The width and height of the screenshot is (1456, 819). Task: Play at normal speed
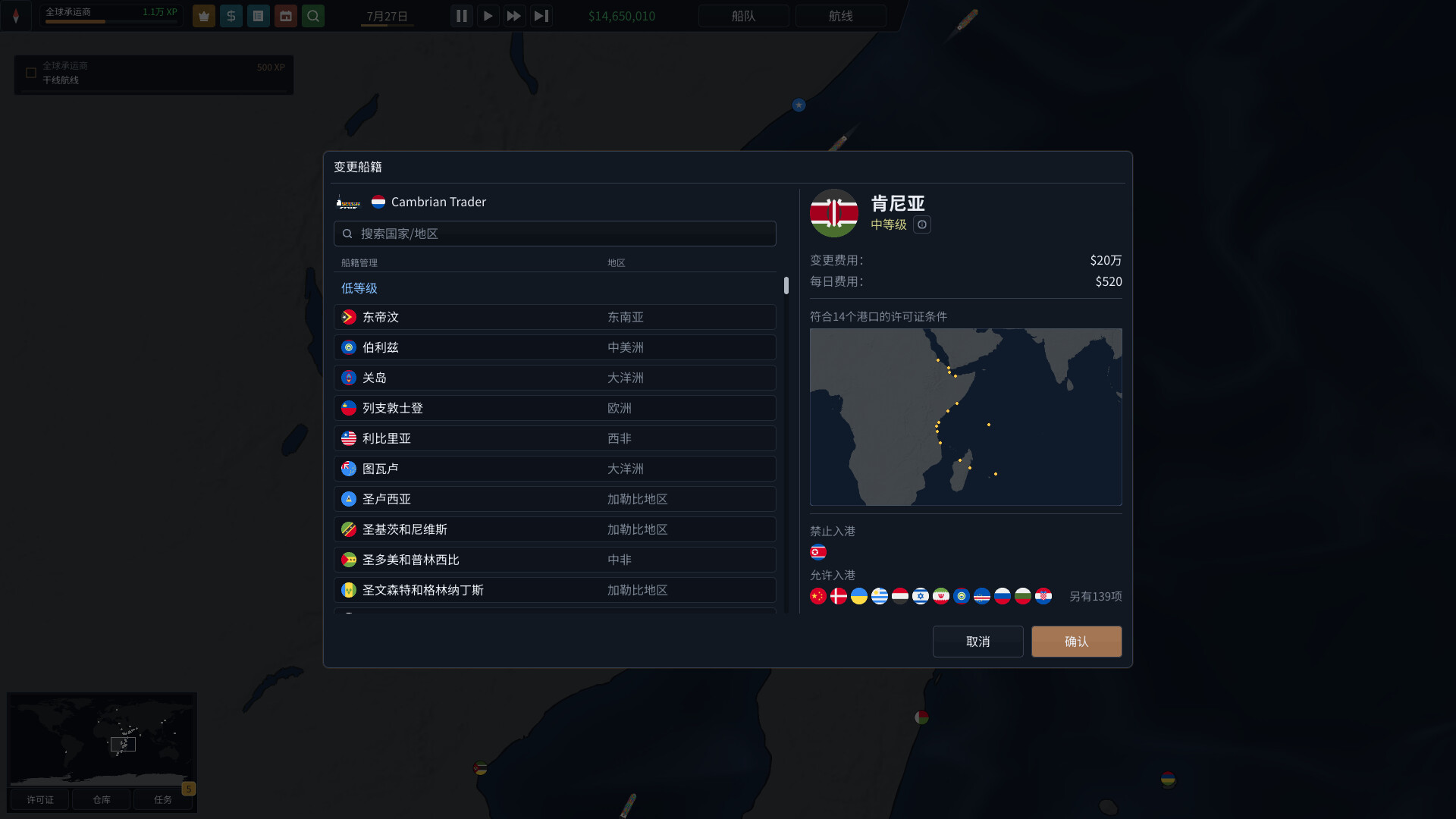(488, 16)
